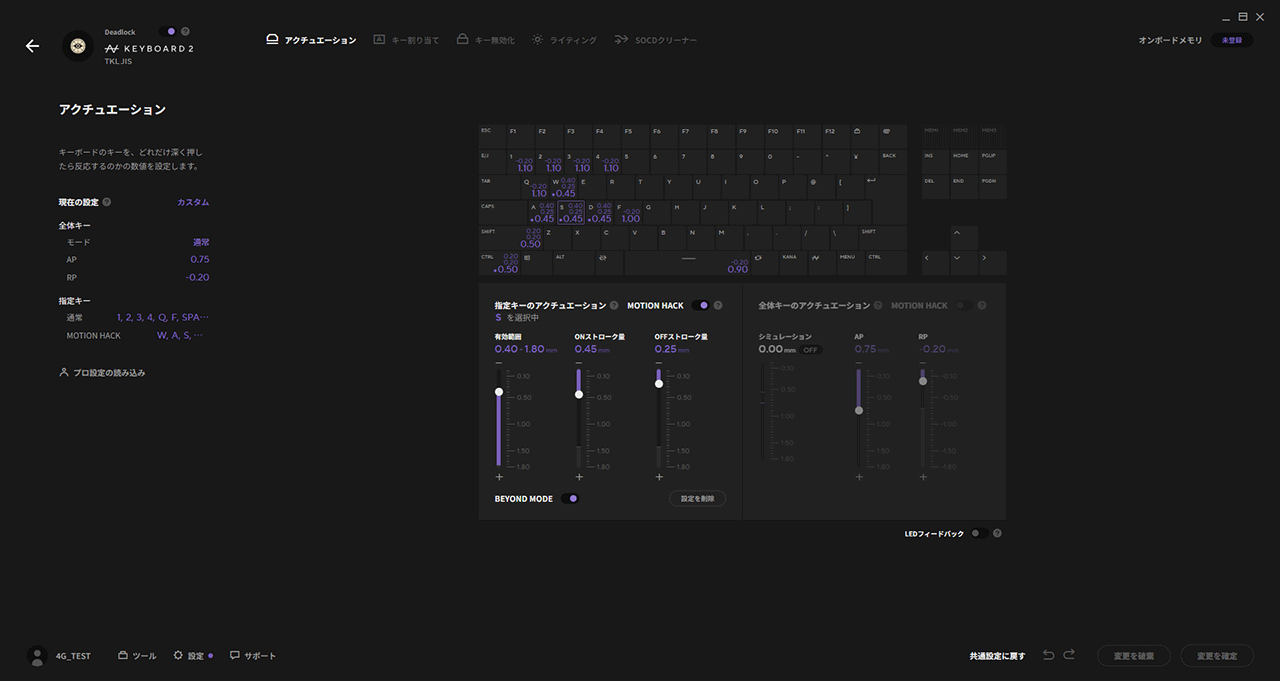Click the undo arrow icon
1280x681 pixels.
coord(1048,655)
